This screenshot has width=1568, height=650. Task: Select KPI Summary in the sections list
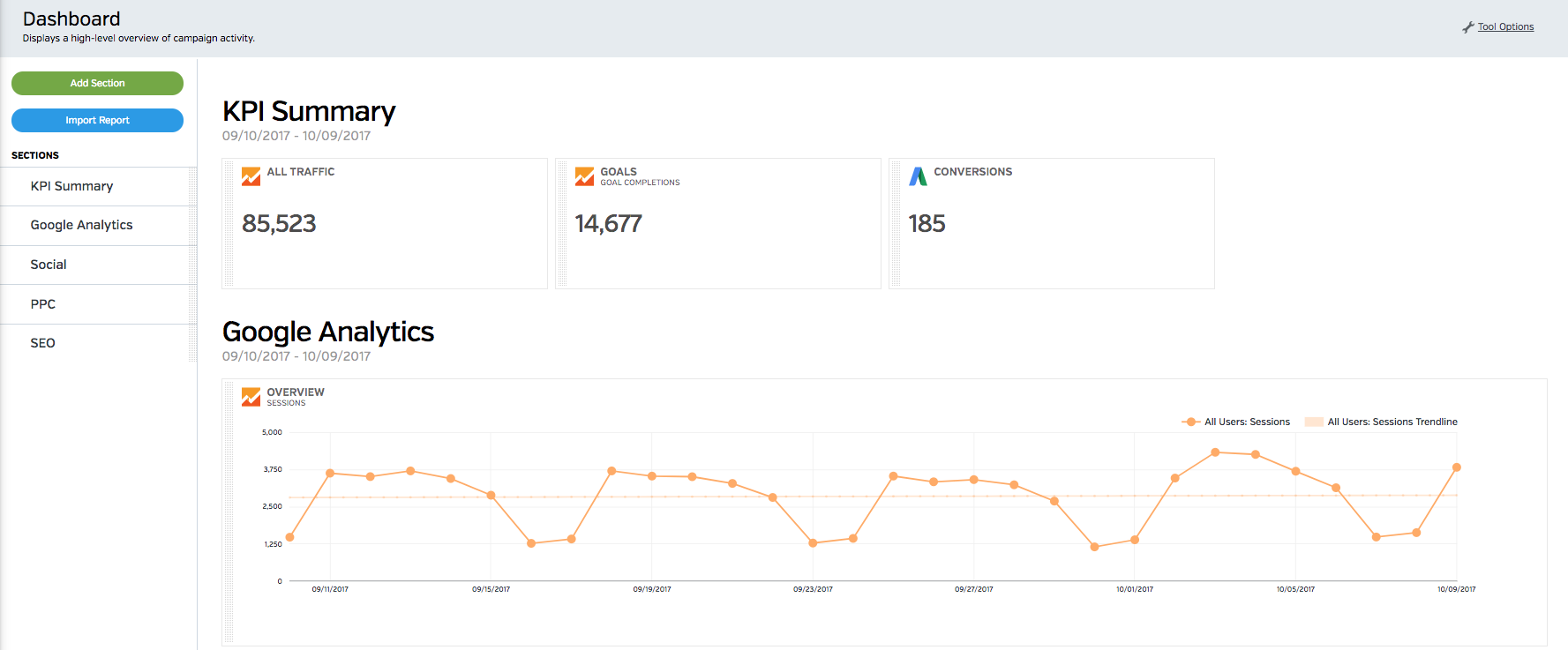tap(71, 186)
